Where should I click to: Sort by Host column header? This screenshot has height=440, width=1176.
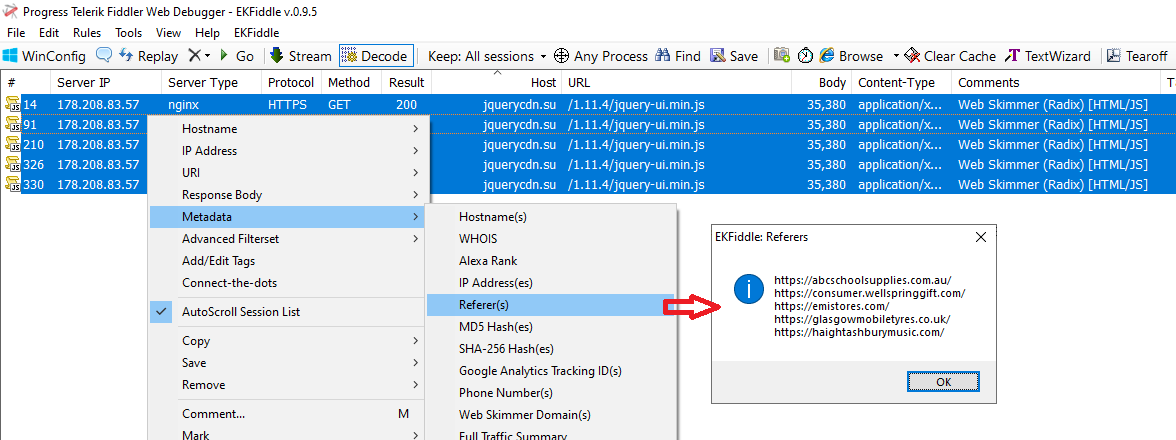(496, 82)
